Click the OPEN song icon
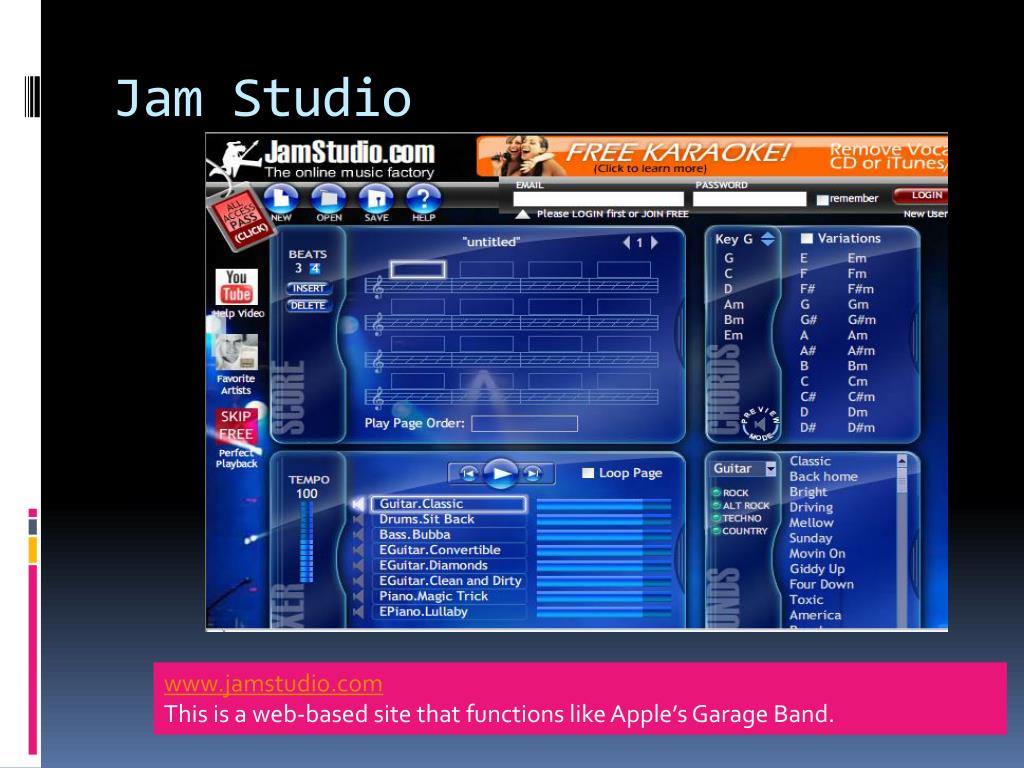Viewport: 1024px width, 768px height. (x=328, y=199)
